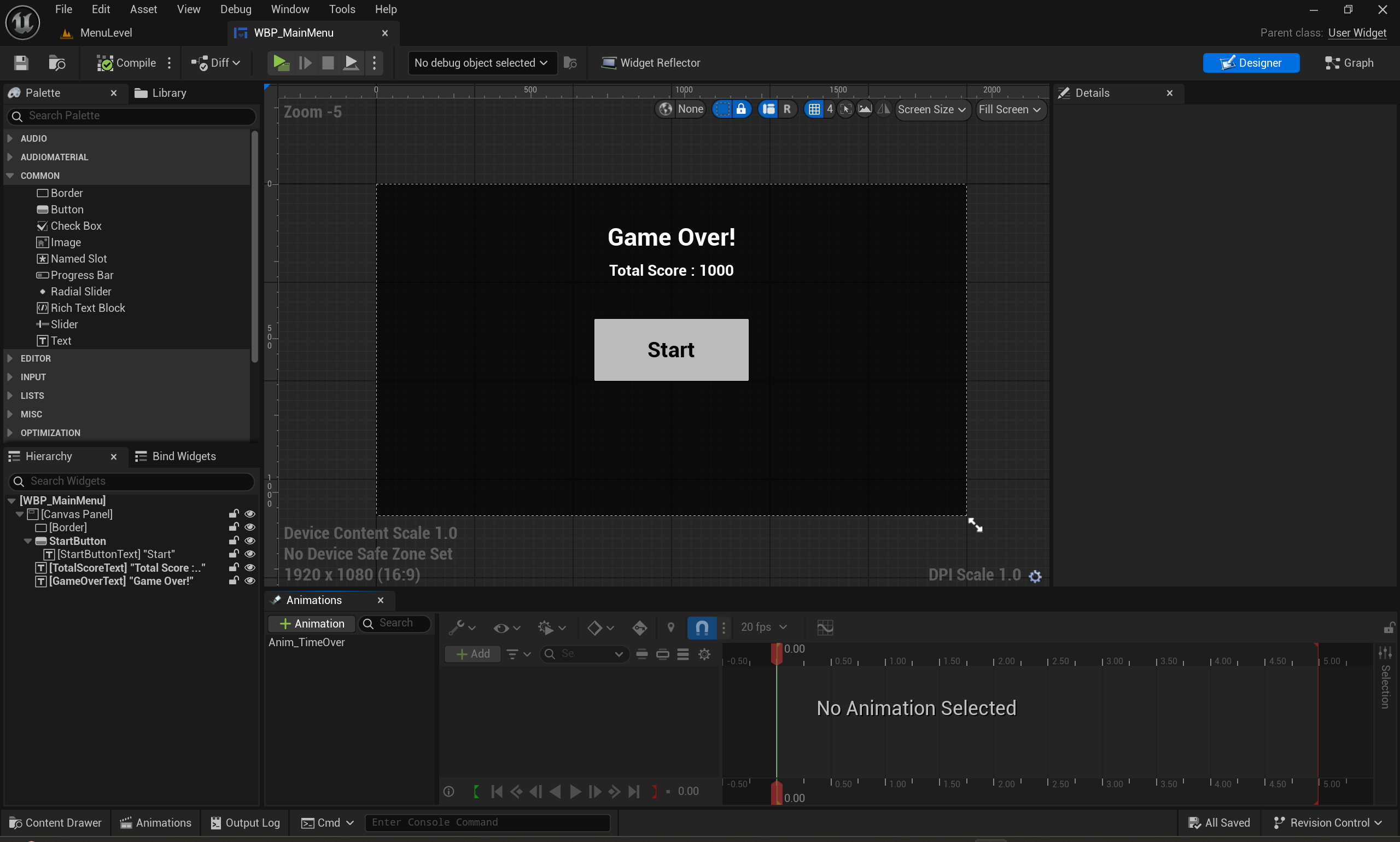
Task: Toggle grid snapping icon in designer
Action: click(x=814, y=109)
